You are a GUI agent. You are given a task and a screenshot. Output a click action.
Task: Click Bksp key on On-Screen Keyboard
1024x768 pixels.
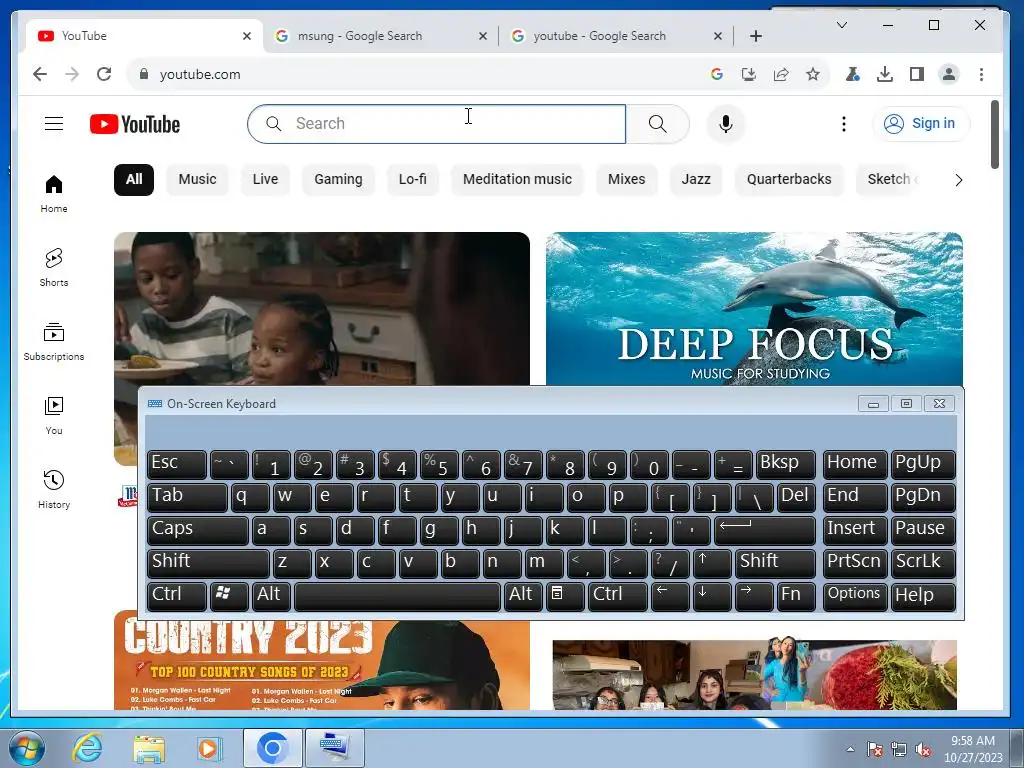tap(786, 464)
